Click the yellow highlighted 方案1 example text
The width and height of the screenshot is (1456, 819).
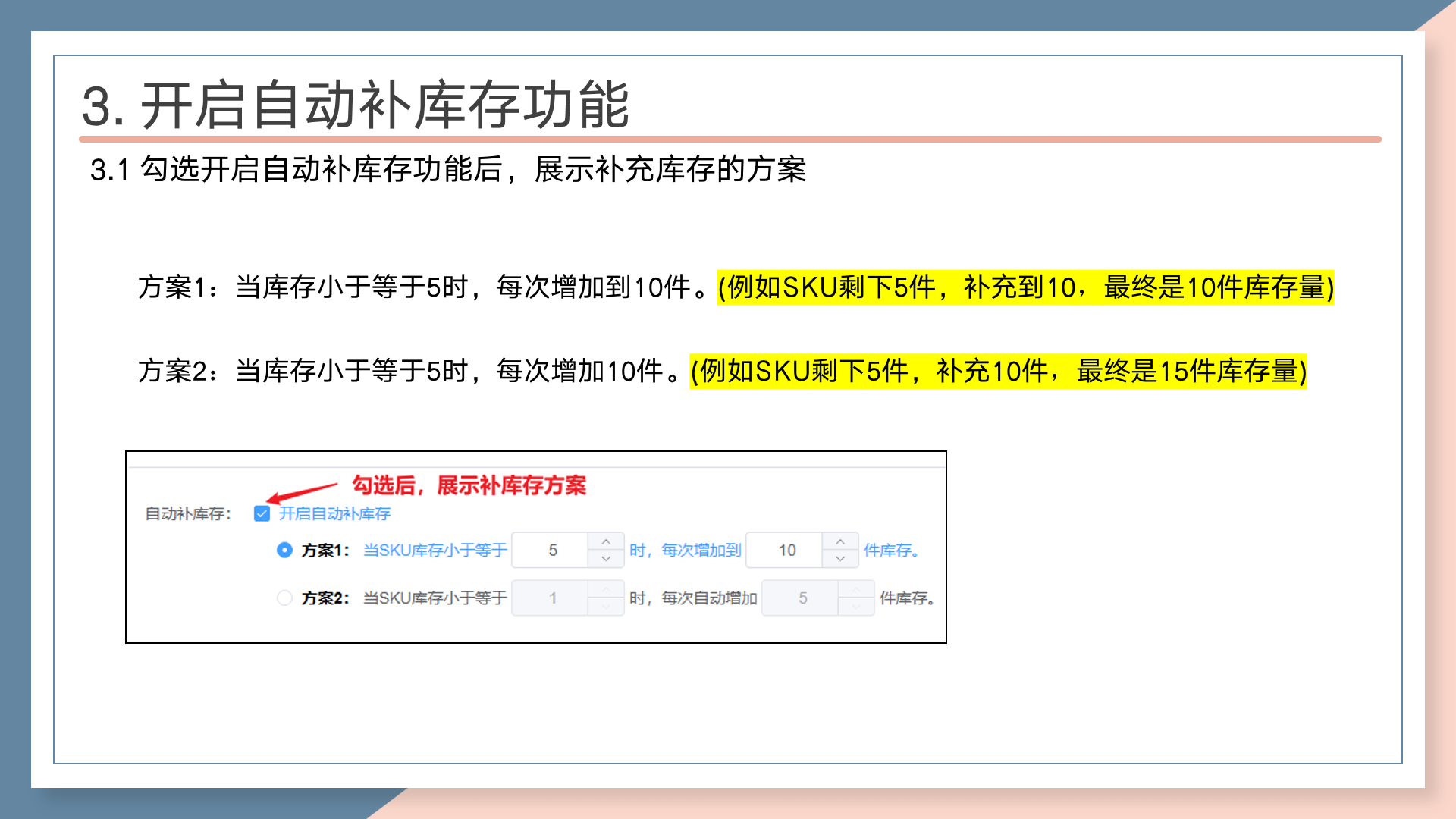[1025, 287]
